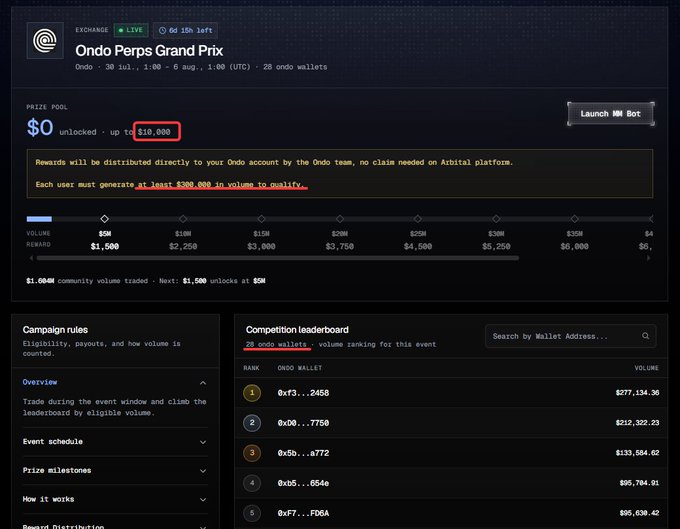This screenshot has height=529, width=680.
Task: Click the rank 4 badge
Action: (252, 483)
